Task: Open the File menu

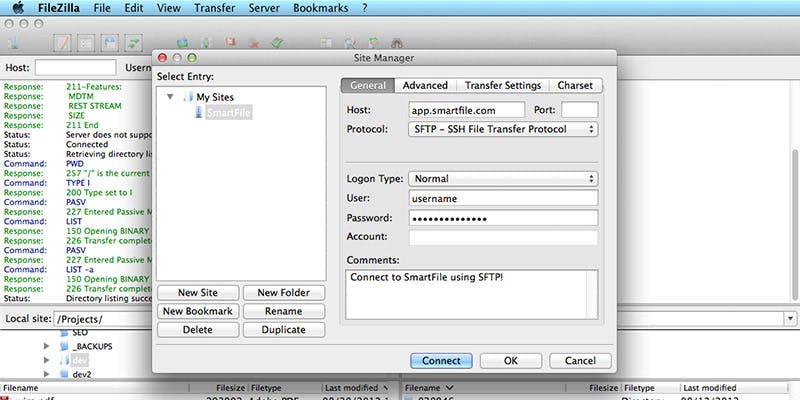Action: point(102,8)
